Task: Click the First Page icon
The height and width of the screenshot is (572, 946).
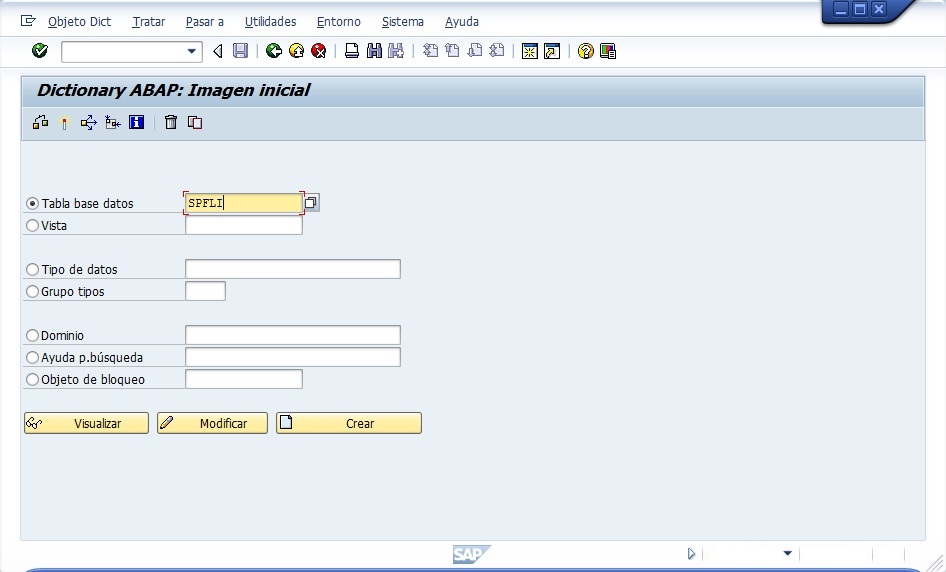Action: point(430,51)
